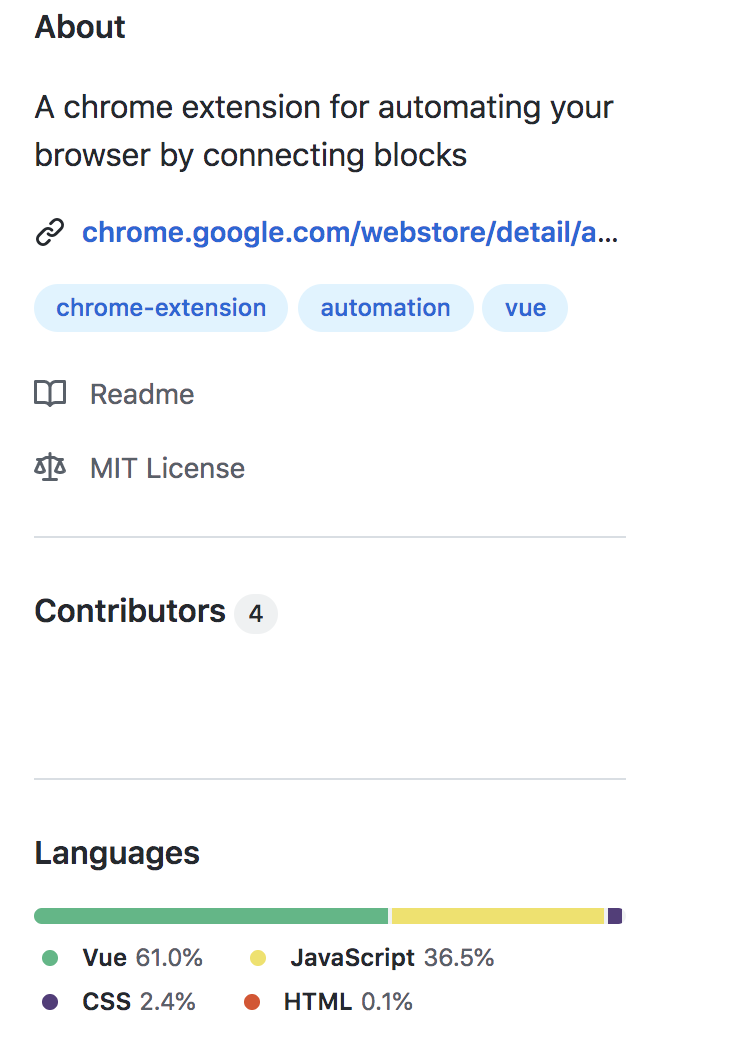
Task: Click the purple dot beside CSS
Action: [50, 1002]
